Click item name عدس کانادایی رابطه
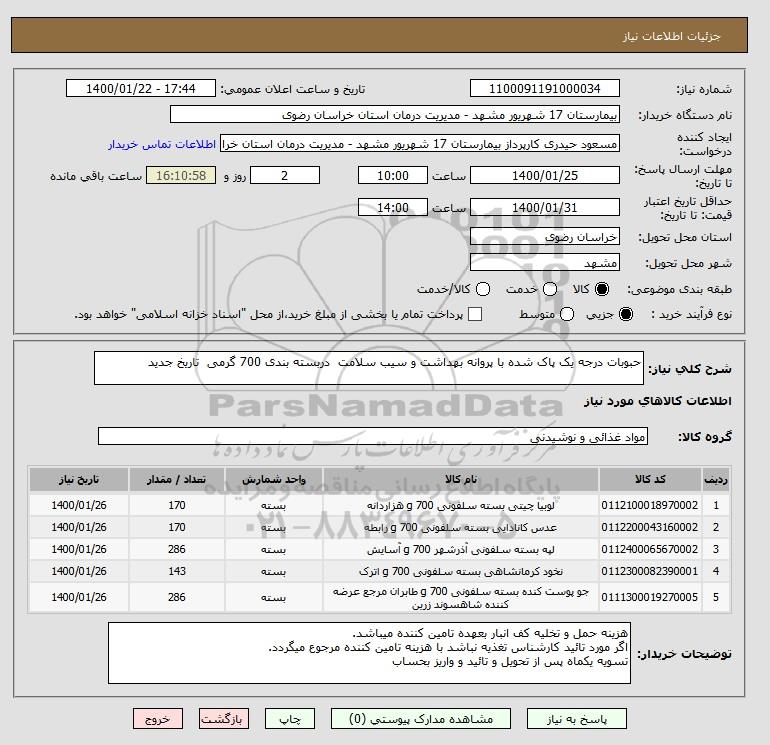The width and height of the screenshot is (770, 745). coord(461,527)
